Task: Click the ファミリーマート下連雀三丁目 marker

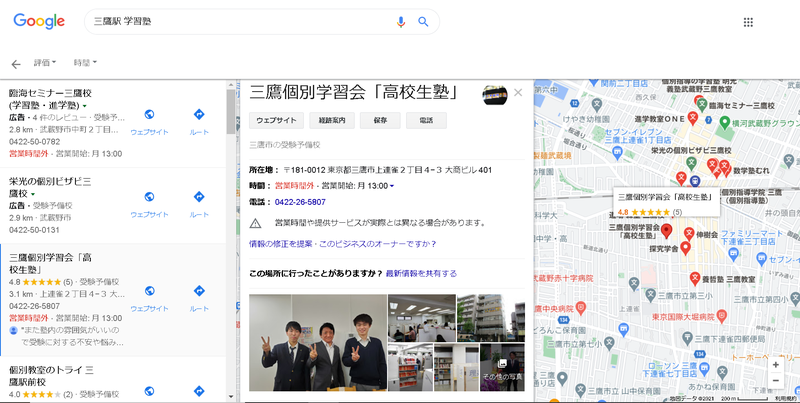Action: pos(733,253)
